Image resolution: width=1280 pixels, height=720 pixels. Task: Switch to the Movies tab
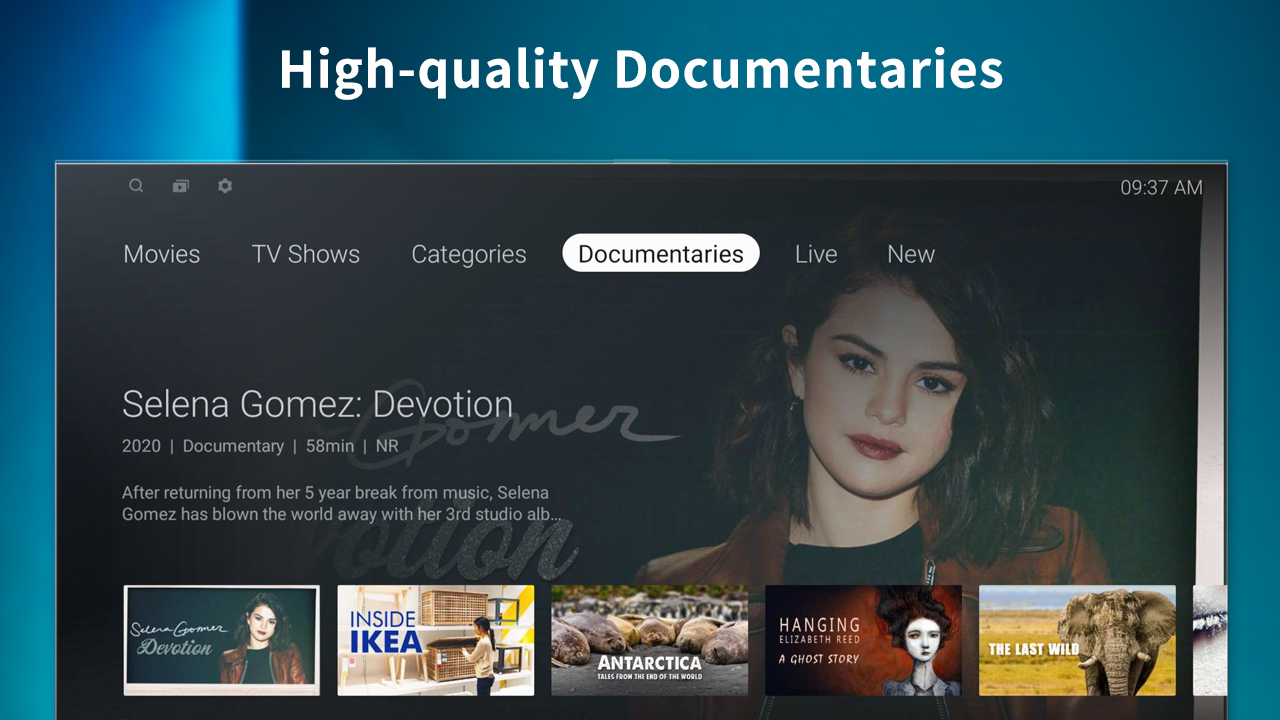point(161,254)
